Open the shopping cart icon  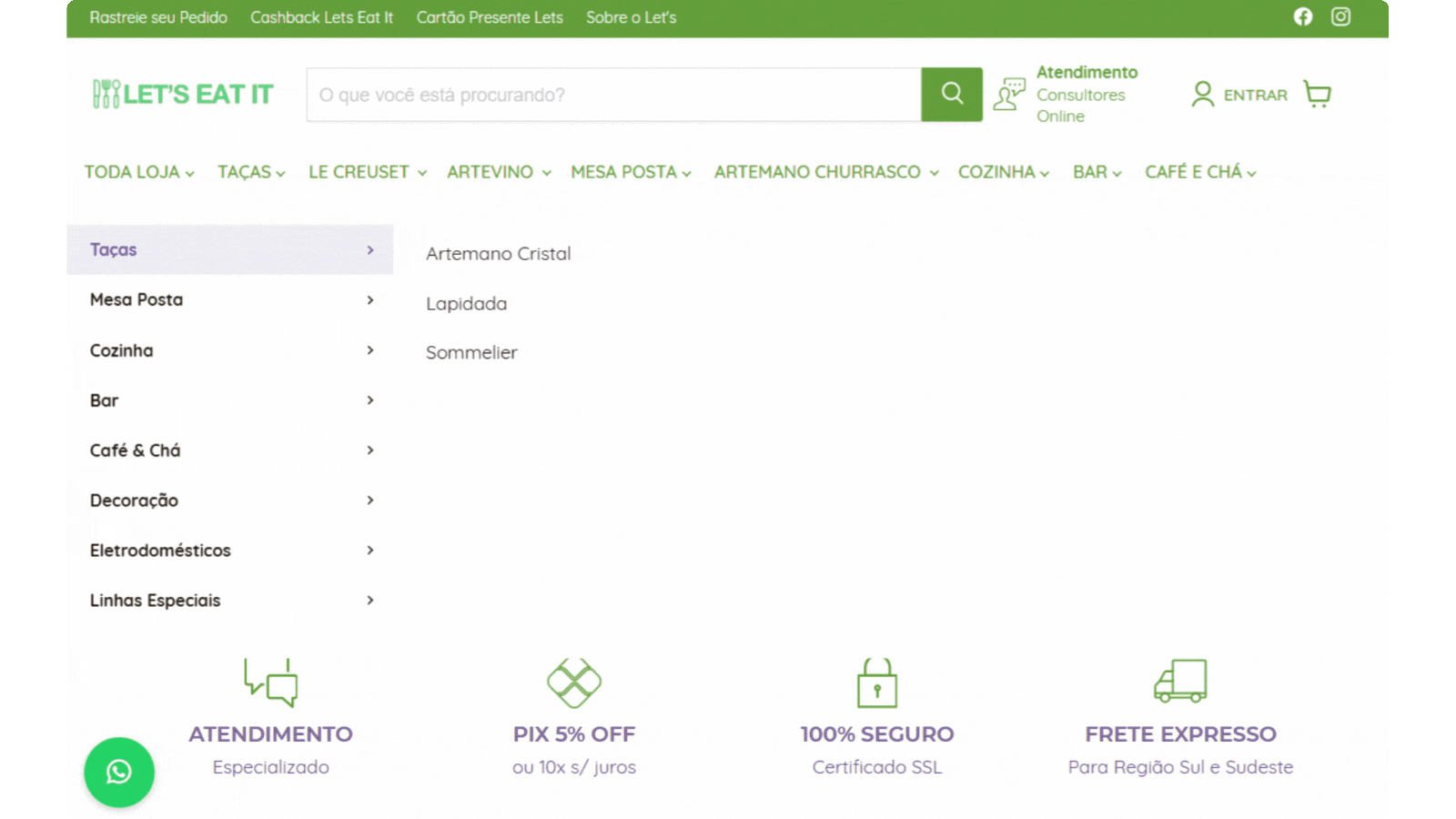coord(1317,94)
